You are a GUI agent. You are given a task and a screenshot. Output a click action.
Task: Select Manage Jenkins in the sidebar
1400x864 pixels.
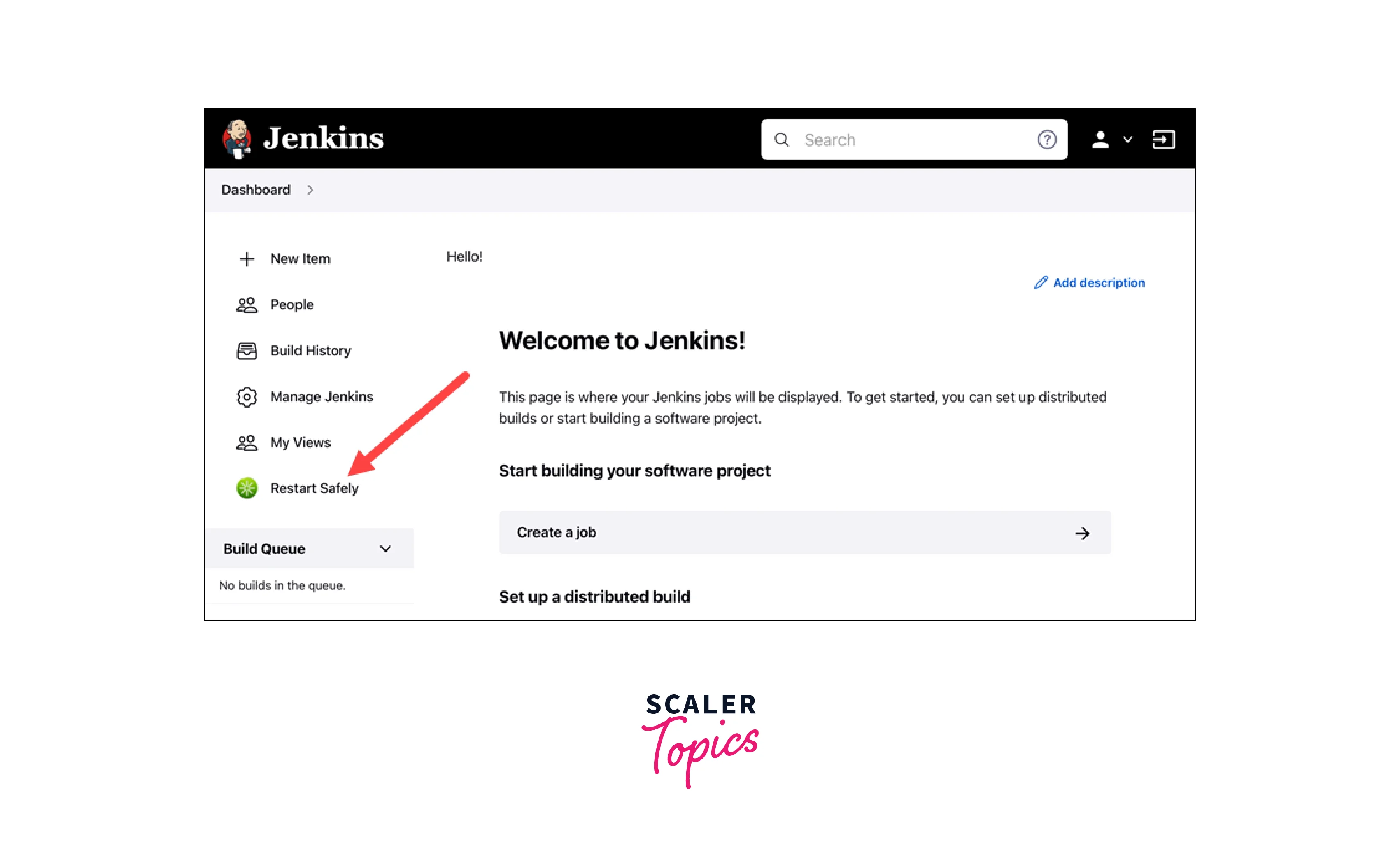(322, 396)
